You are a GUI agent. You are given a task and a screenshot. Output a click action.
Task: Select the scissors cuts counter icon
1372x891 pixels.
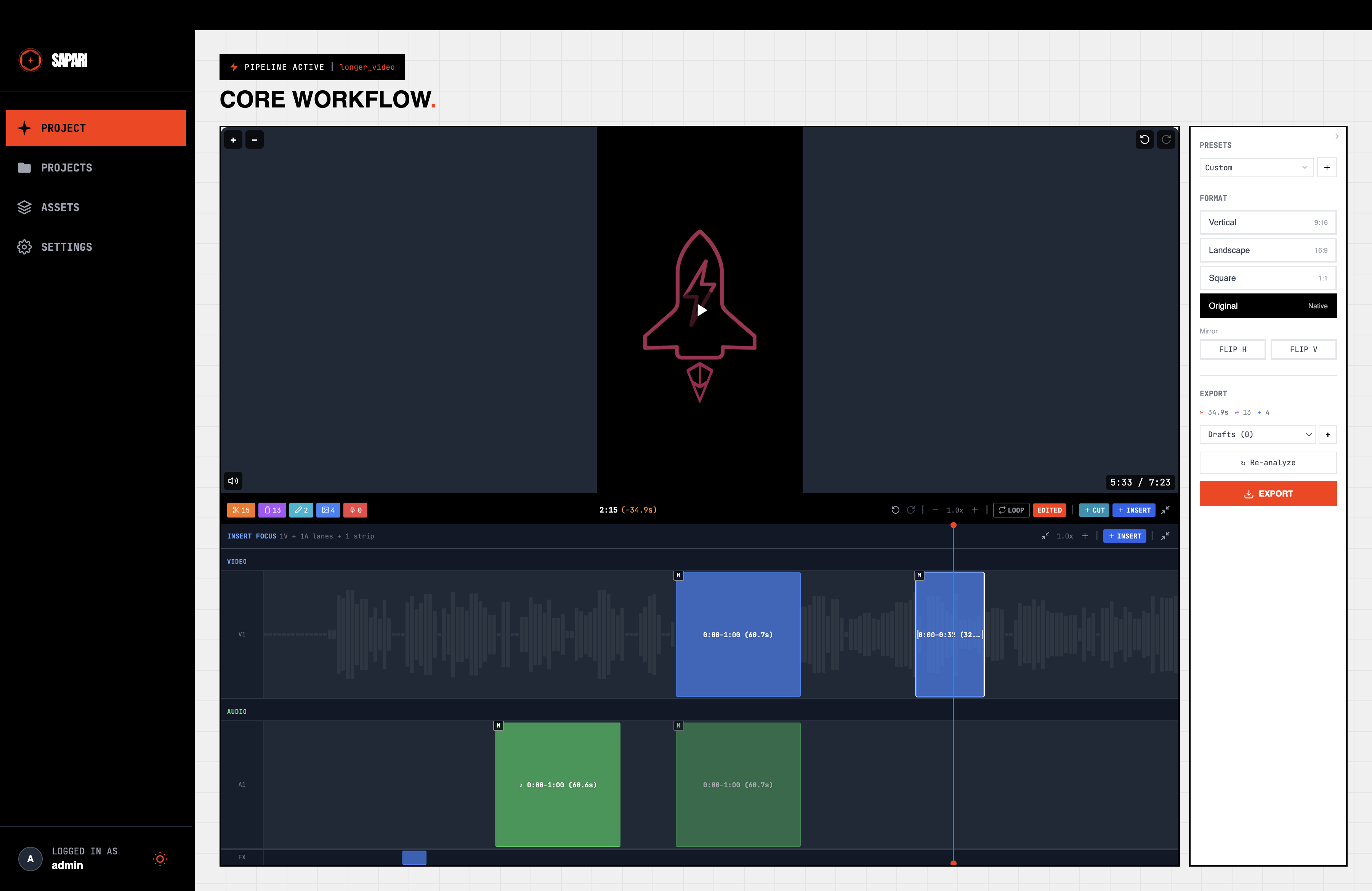click(241, 510)
